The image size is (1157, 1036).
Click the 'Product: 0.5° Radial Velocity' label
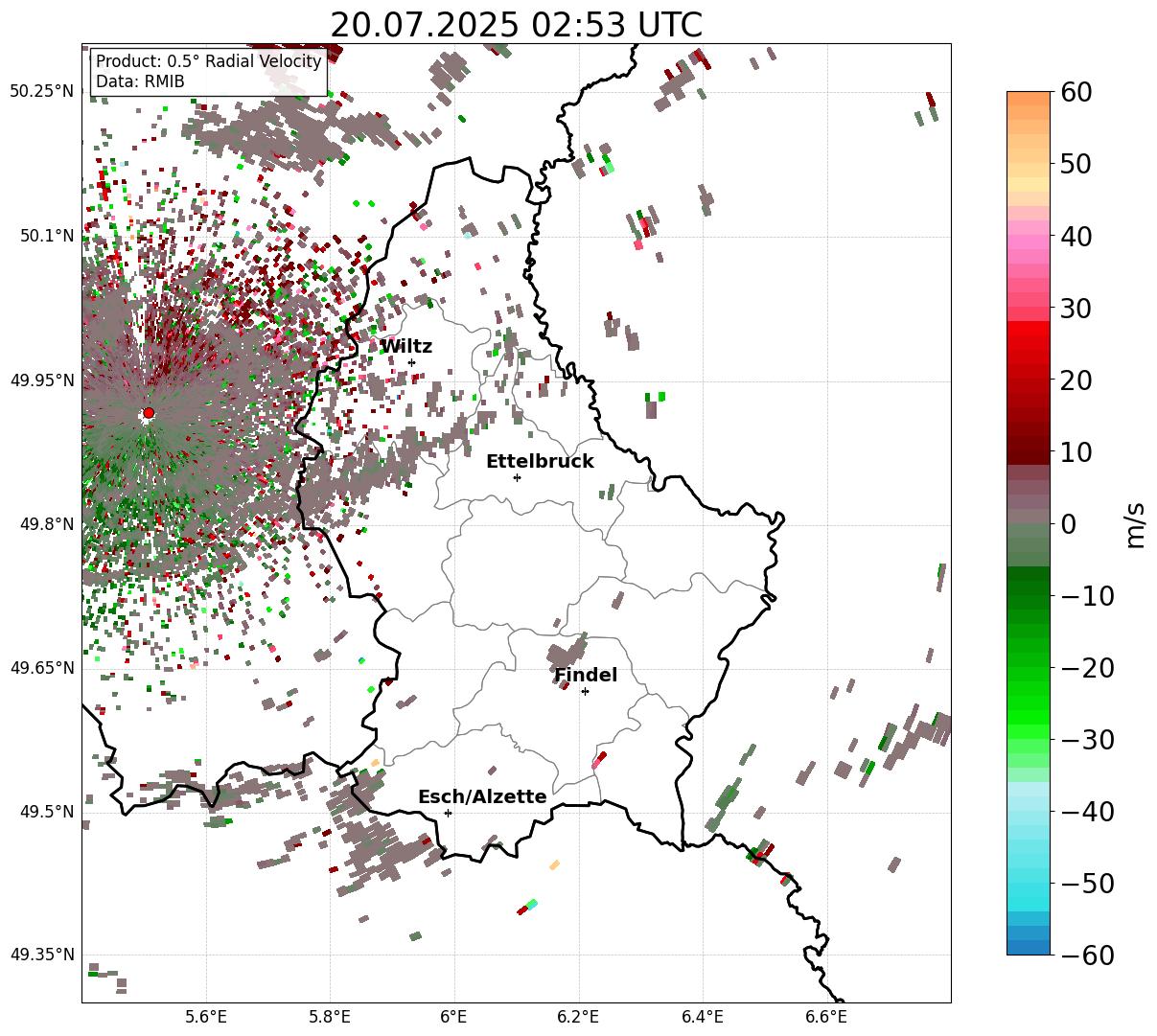click(208, 62)
